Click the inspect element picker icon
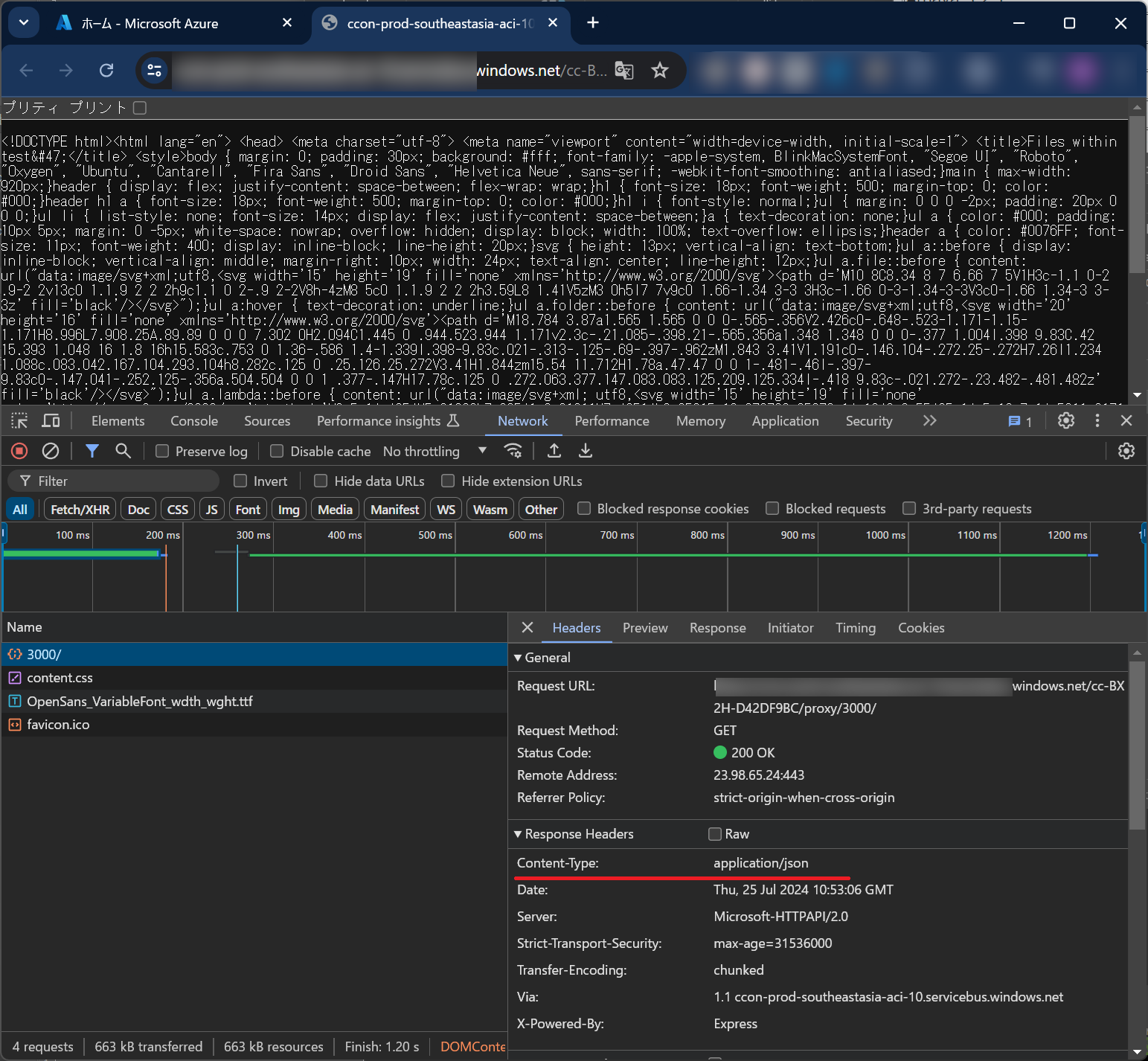Image resolution: width=1148 pixels, height=1061 pixels. point(19,421)
